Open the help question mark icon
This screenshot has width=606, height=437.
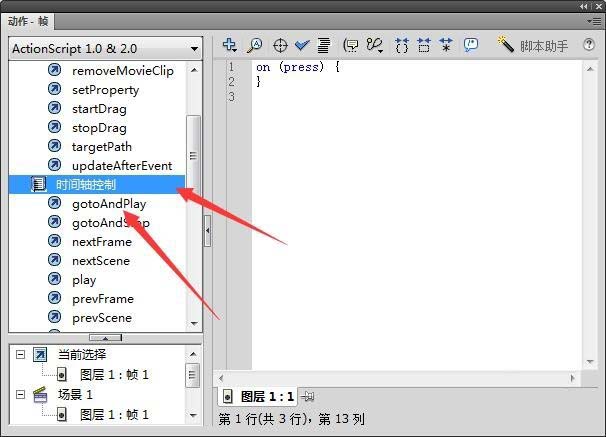[589, 45]
